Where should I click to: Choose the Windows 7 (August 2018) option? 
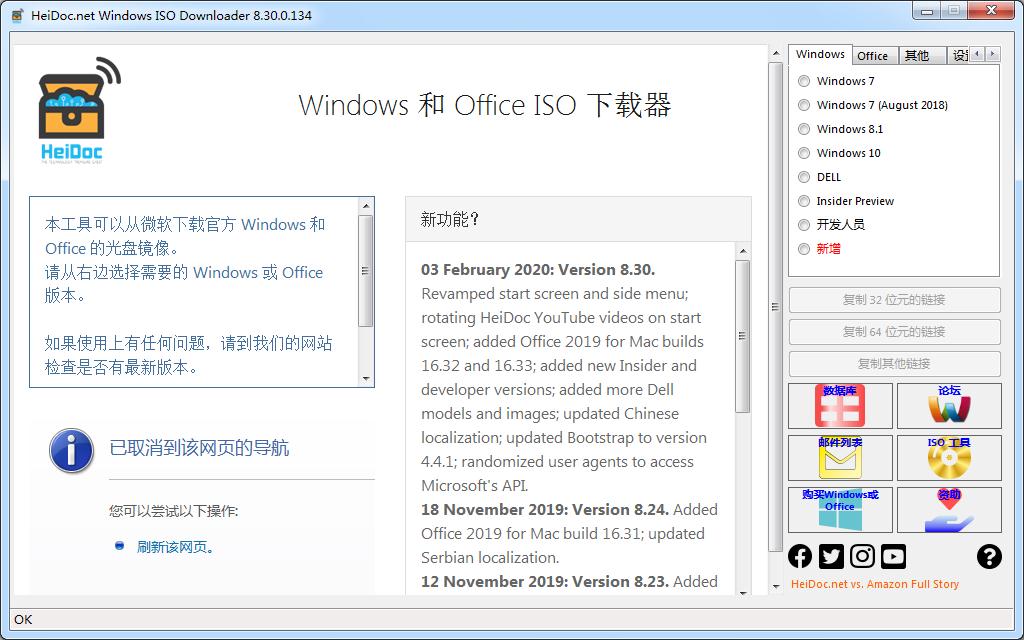[x=804, y=104]
